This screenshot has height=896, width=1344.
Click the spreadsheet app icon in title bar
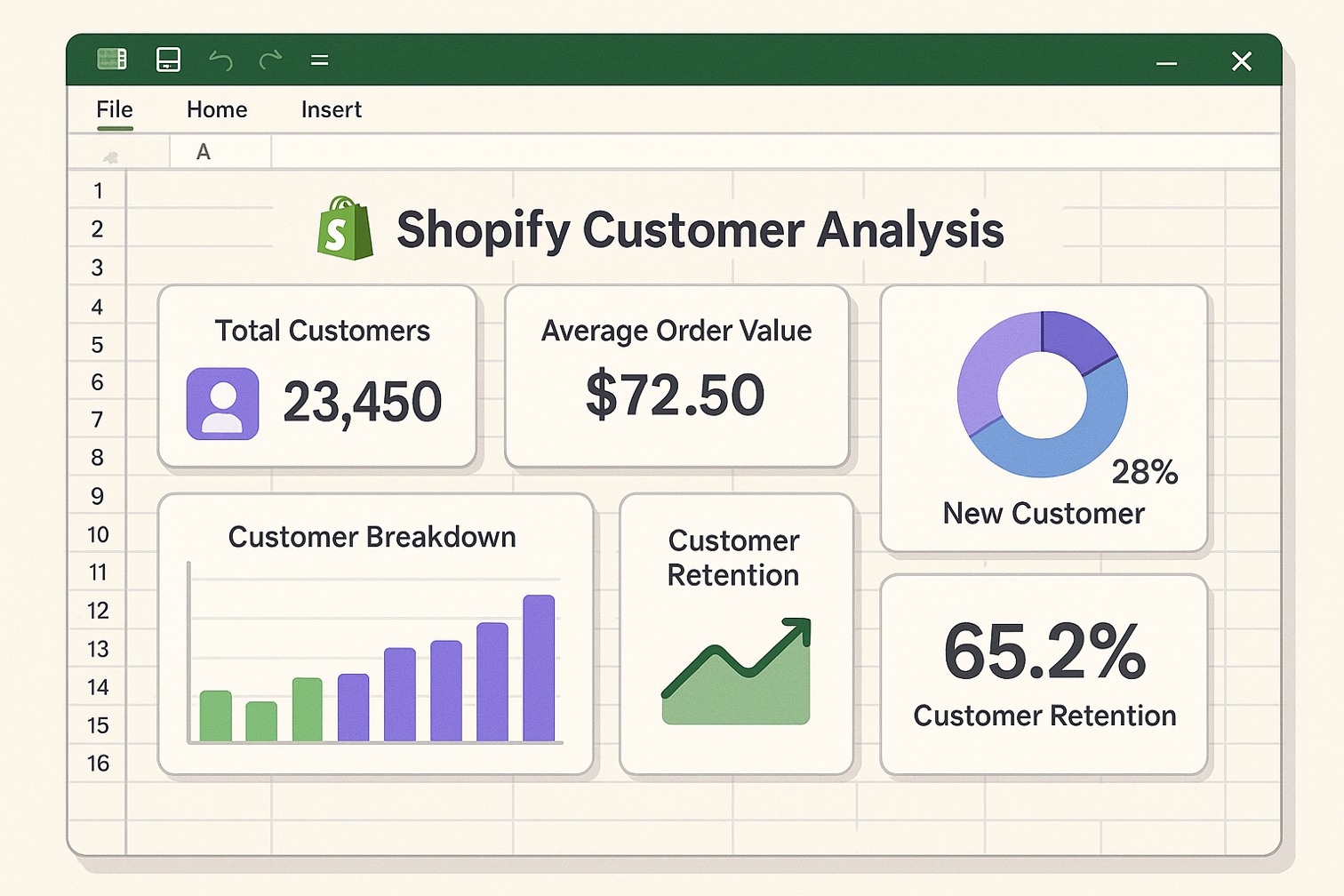(112, 60)
